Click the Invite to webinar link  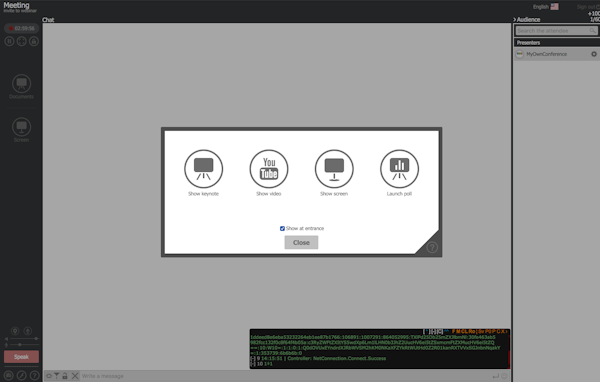(x=20, y=11)
